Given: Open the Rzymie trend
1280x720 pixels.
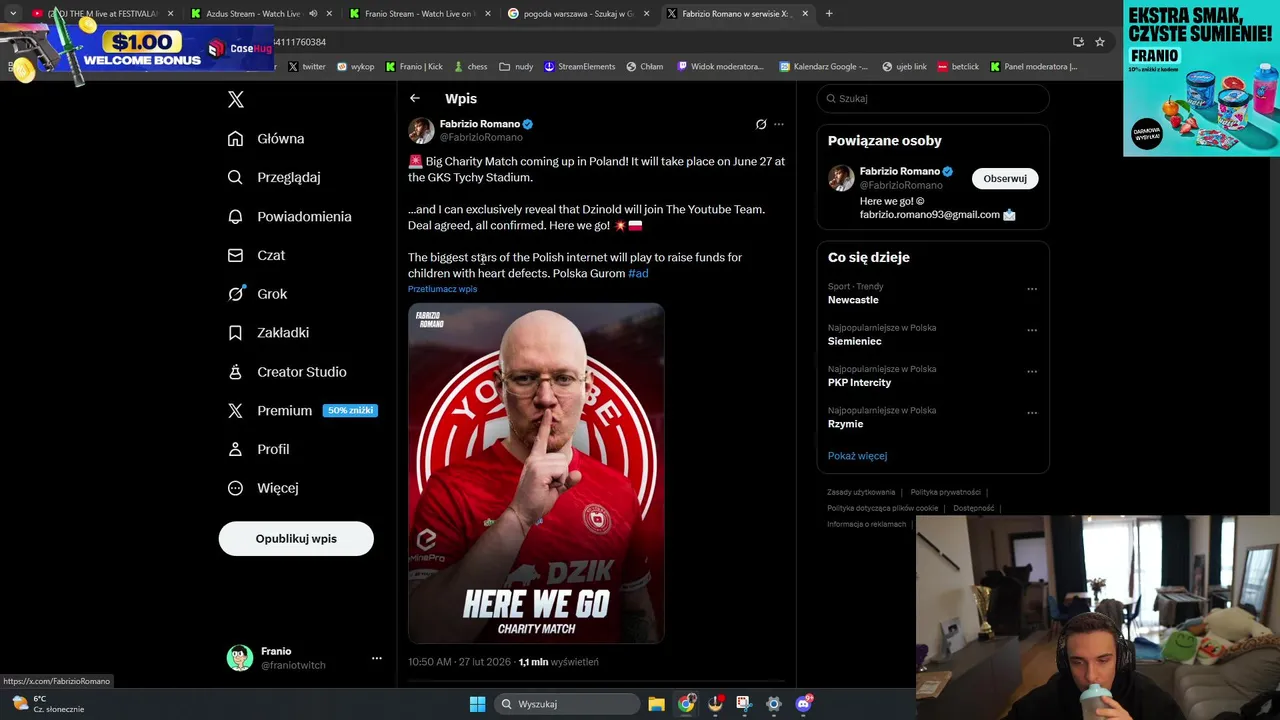Looking at the screenshot, I should click(845, 424).
